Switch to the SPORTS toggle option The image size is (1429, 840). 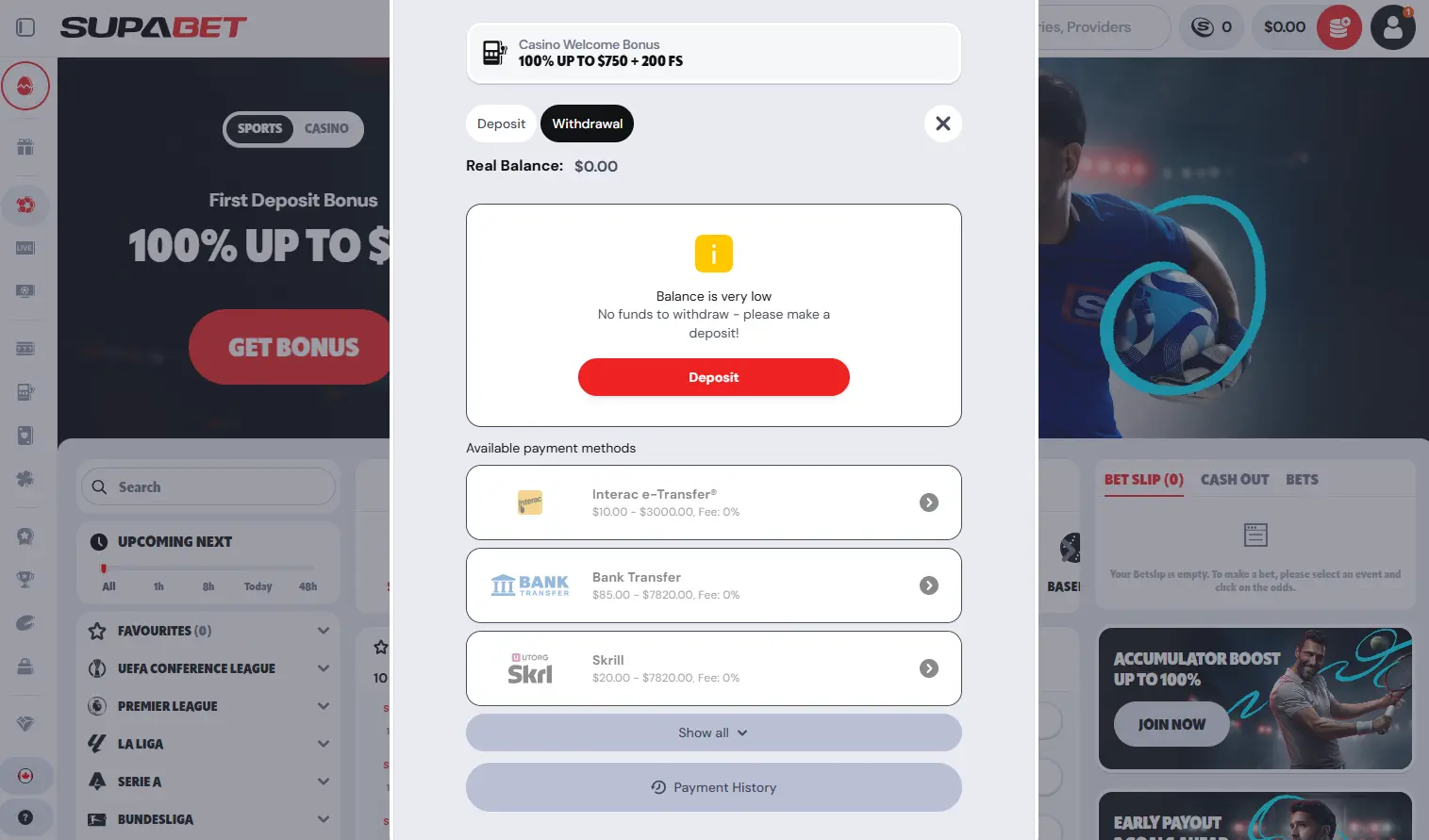coord(259,129)
